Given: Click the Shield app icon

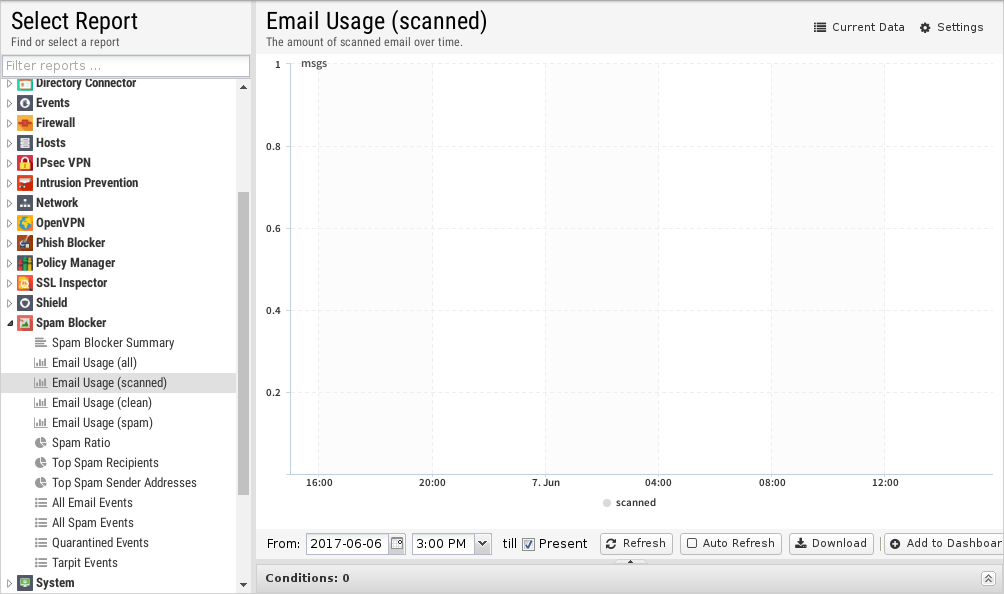Looking at the screenshot, I should pos(25,303).
